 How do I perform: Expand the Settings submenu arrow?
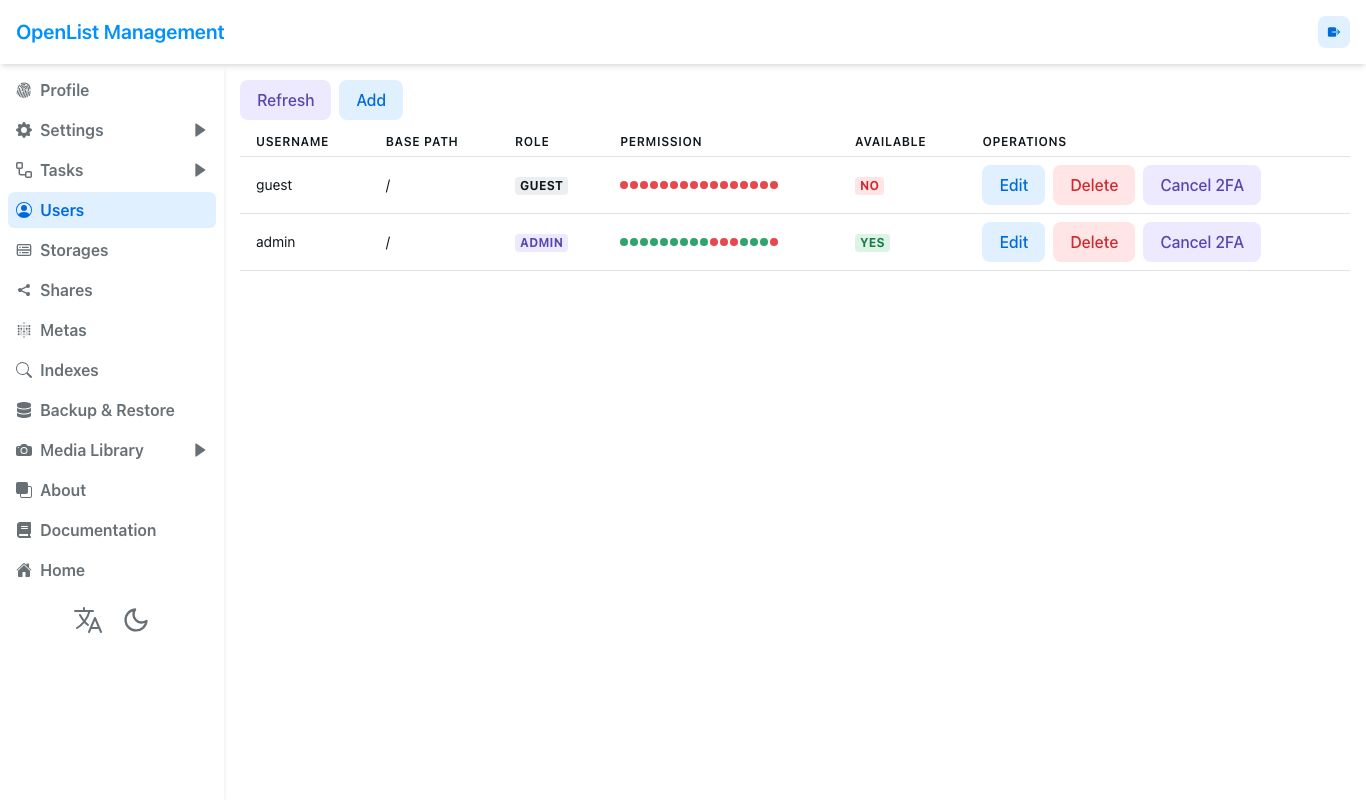coord(200,130)
